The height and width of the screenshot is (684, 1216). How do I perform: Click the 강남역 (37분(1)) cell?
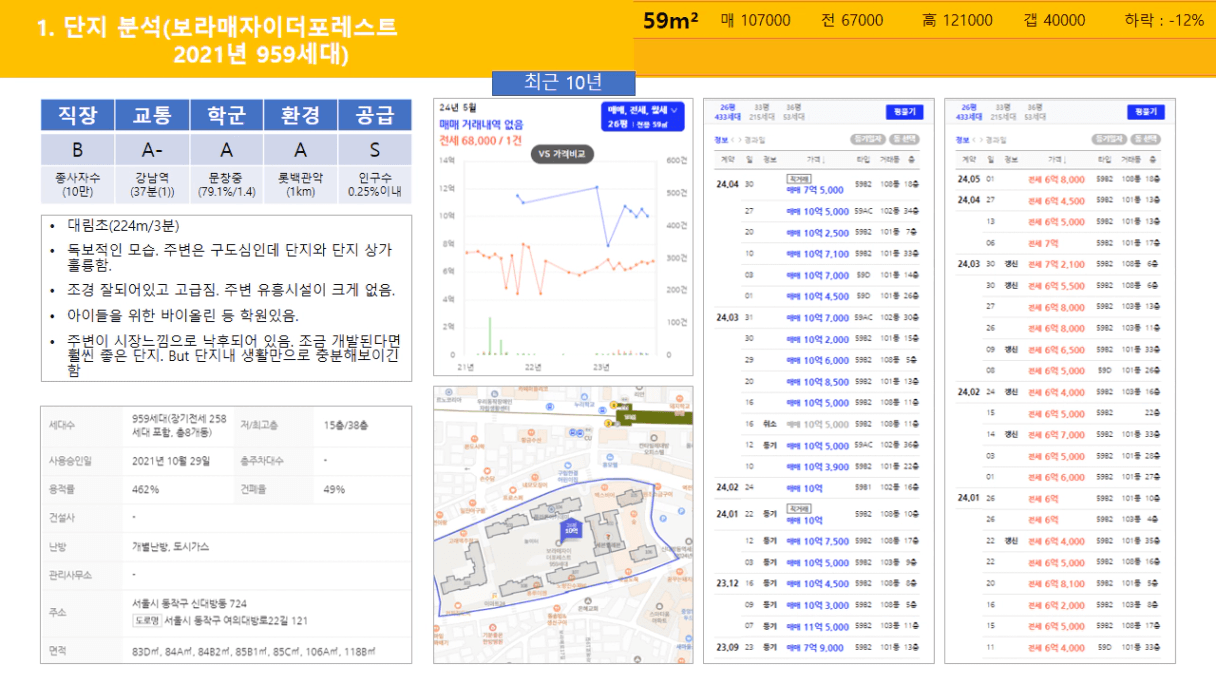(x=152, y=185)
